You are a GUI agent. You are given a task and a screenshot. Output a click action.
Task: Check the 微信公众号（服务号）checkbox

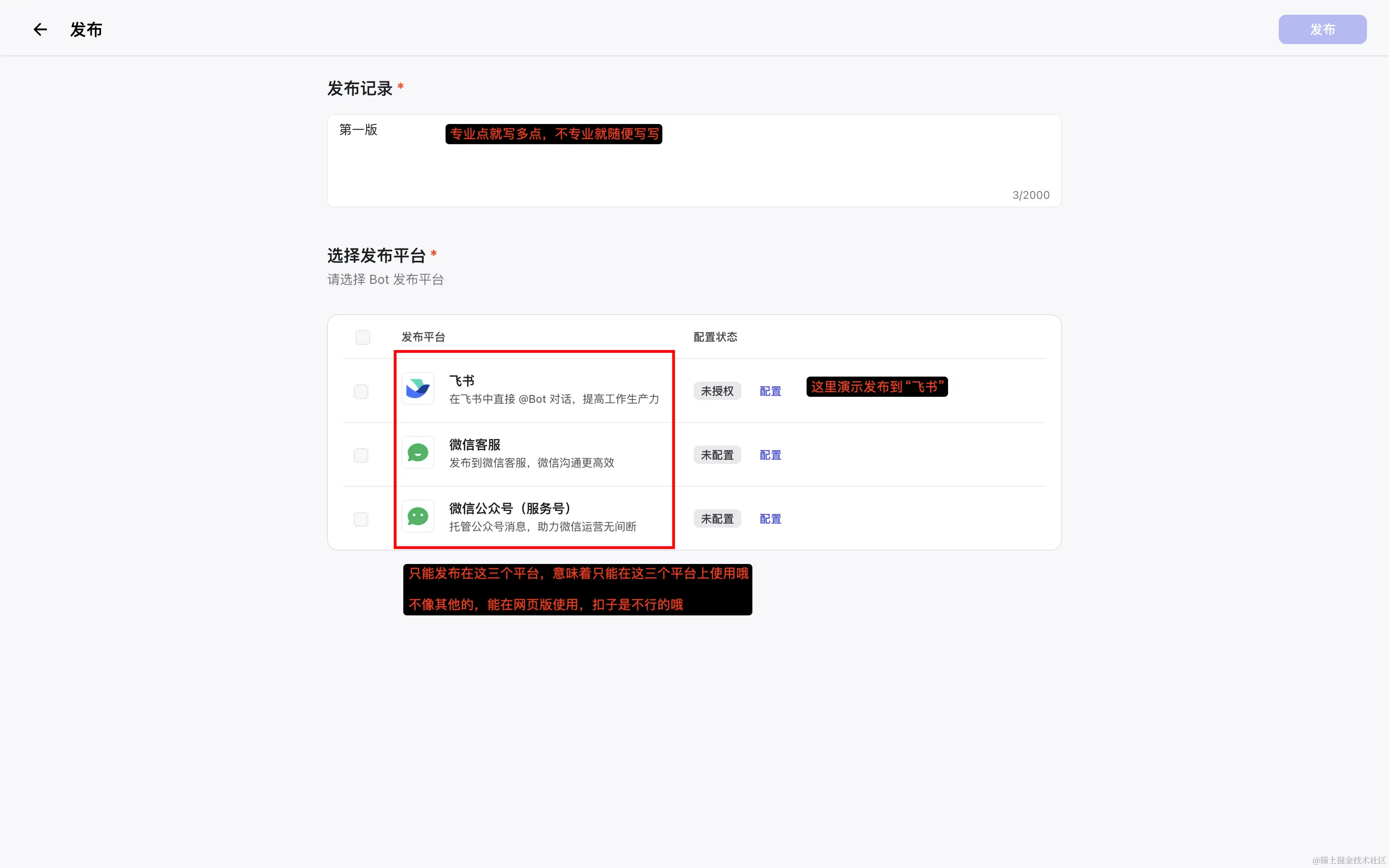(361, 519)
